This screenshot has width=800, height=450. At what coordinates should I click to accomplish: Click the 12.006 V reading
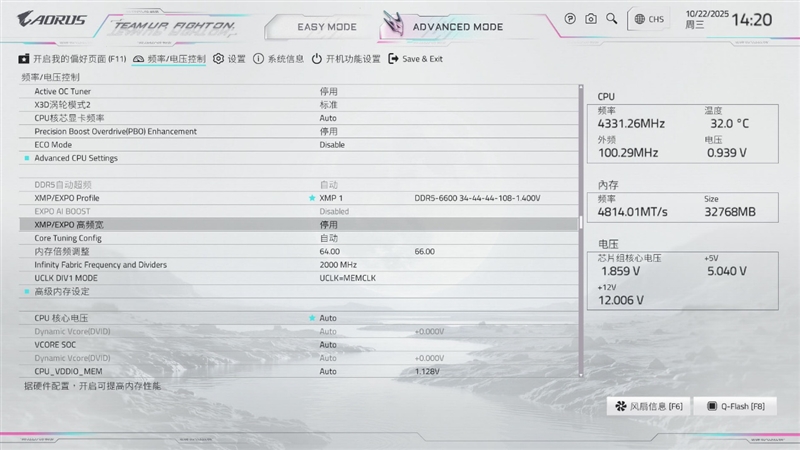(620, 300)
